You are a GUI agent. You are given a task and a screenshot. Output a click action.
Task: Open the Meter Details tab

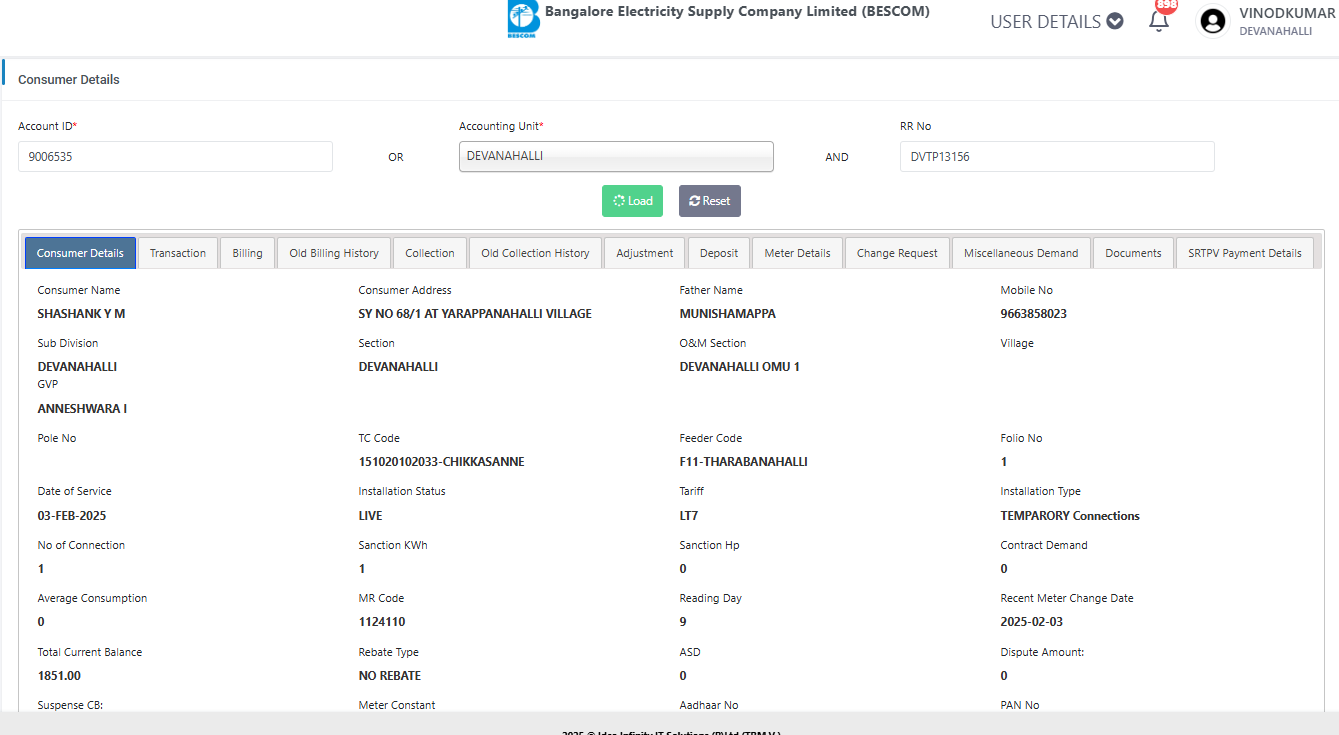tap(797, 253)
